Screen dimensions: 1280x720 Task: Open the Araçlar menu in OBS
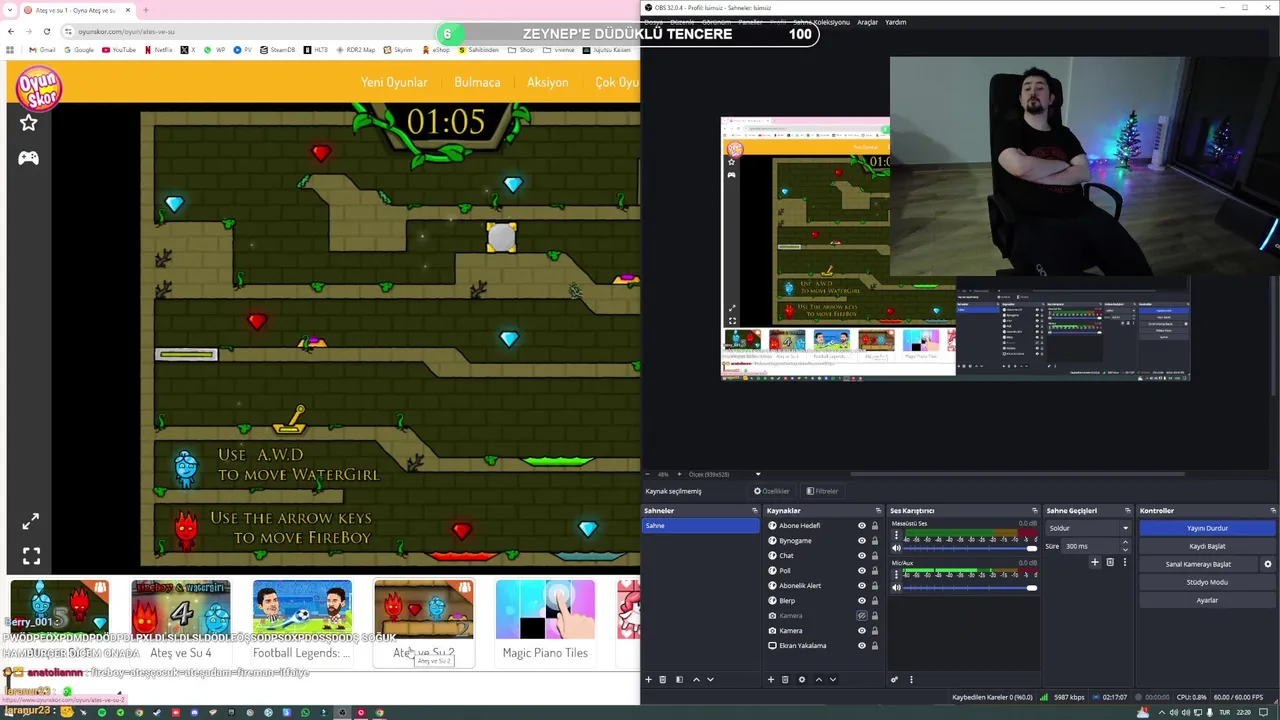click(x=867, y=22)
